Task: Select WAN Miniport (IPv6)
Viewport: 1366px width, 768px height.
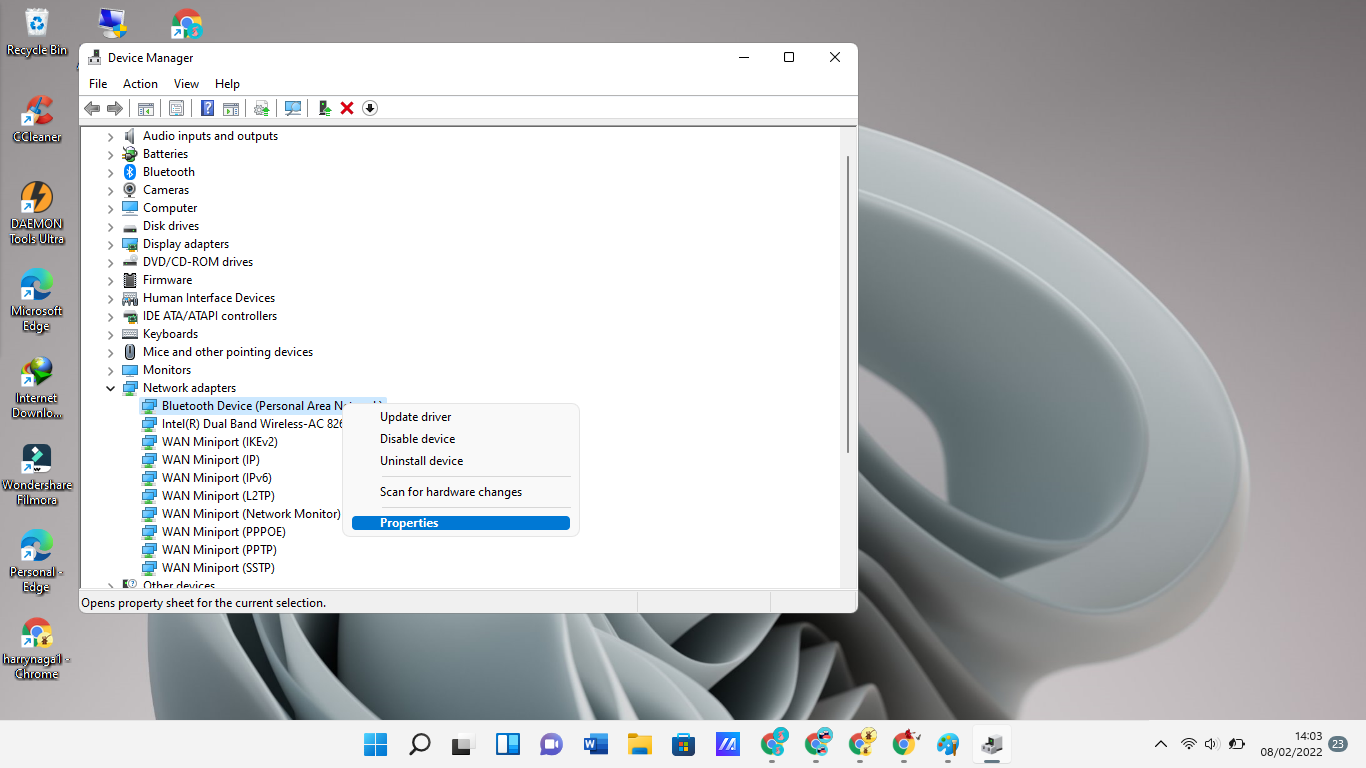Action: click(217, 478)
